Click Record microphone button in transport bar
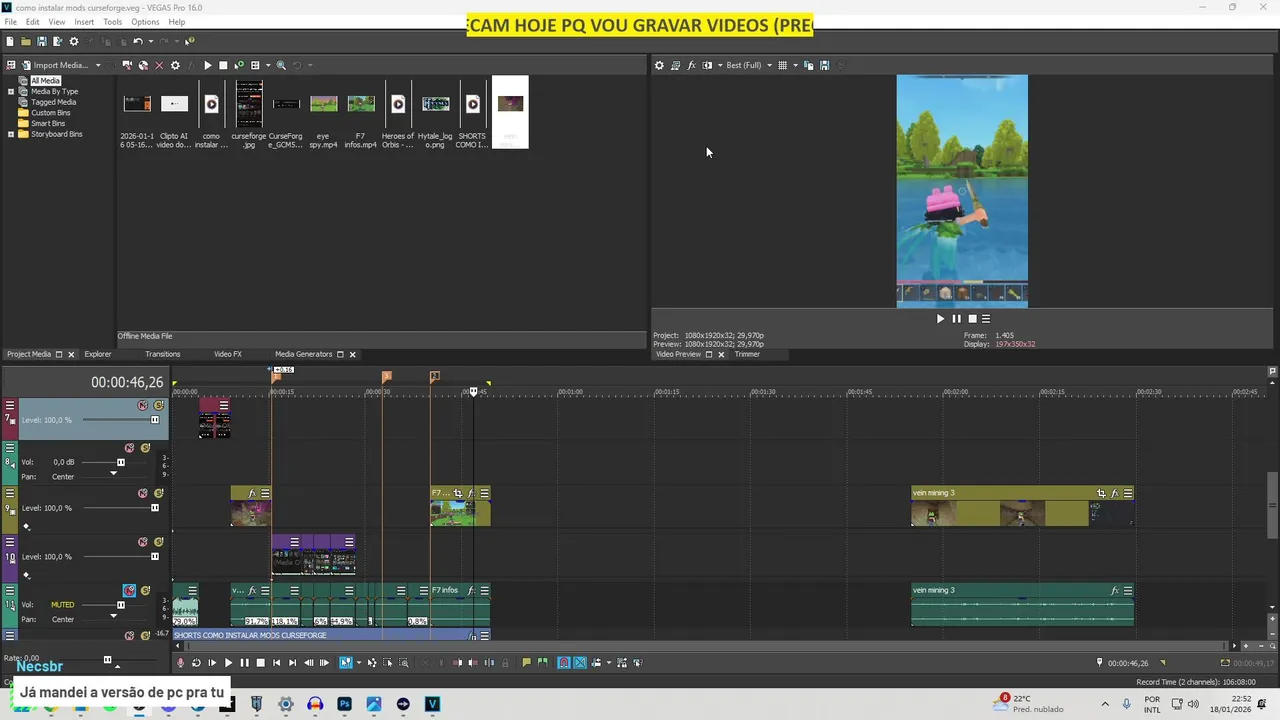Screen dimensions: 1280x720 181,663
